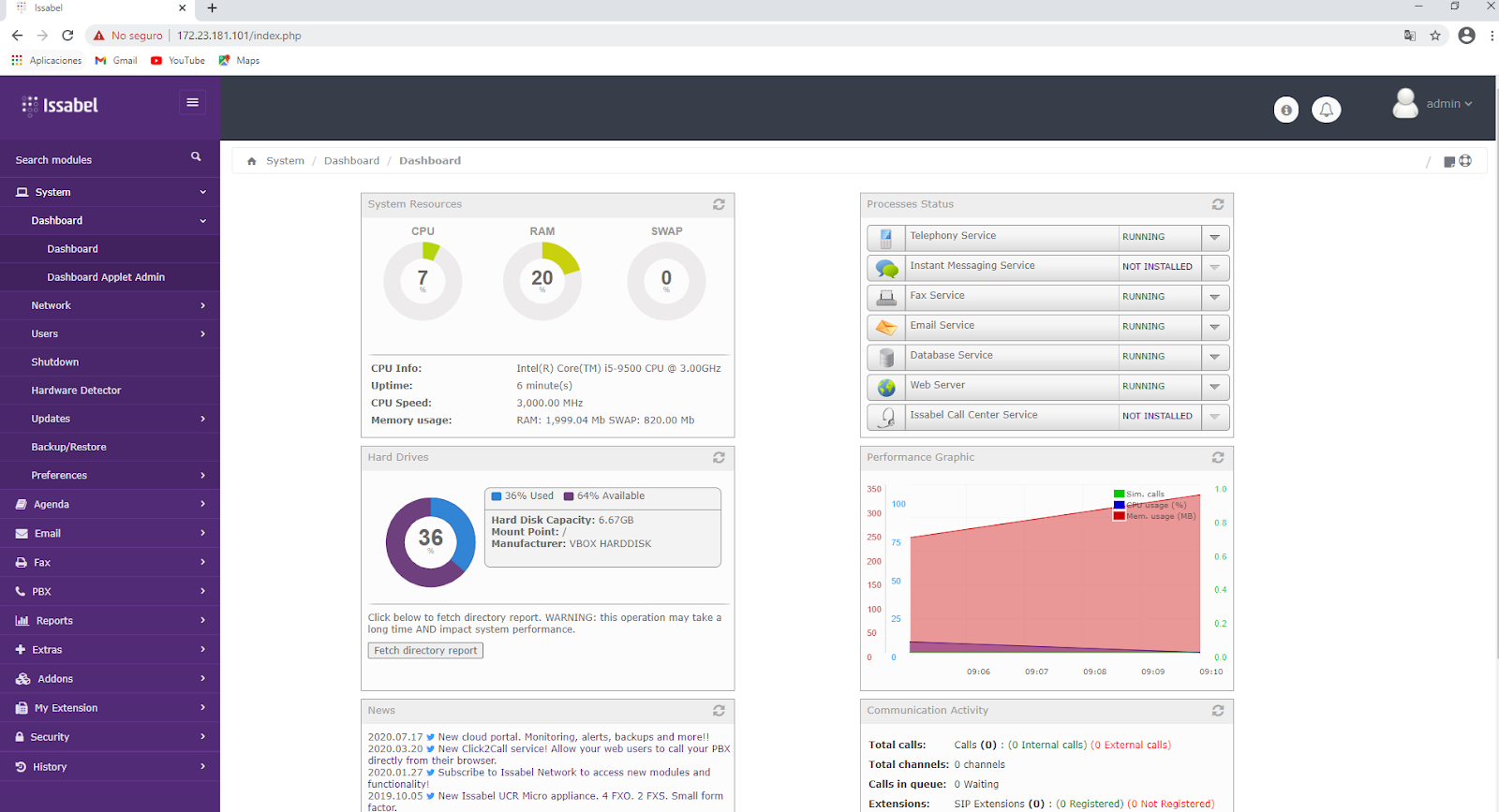Click the RAM usage gauge
The width and height of the screenshot is (1499, 812).
click(542, 281)
